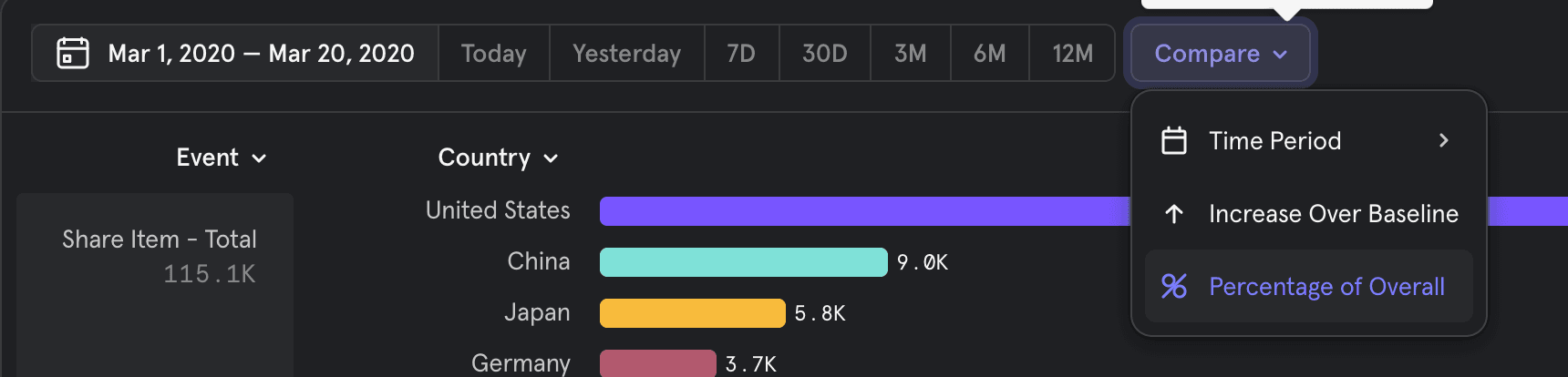Expand the Time Period submenu arrow
The height and width of the screenshot is (377, 1568).
click(1443, 141)
